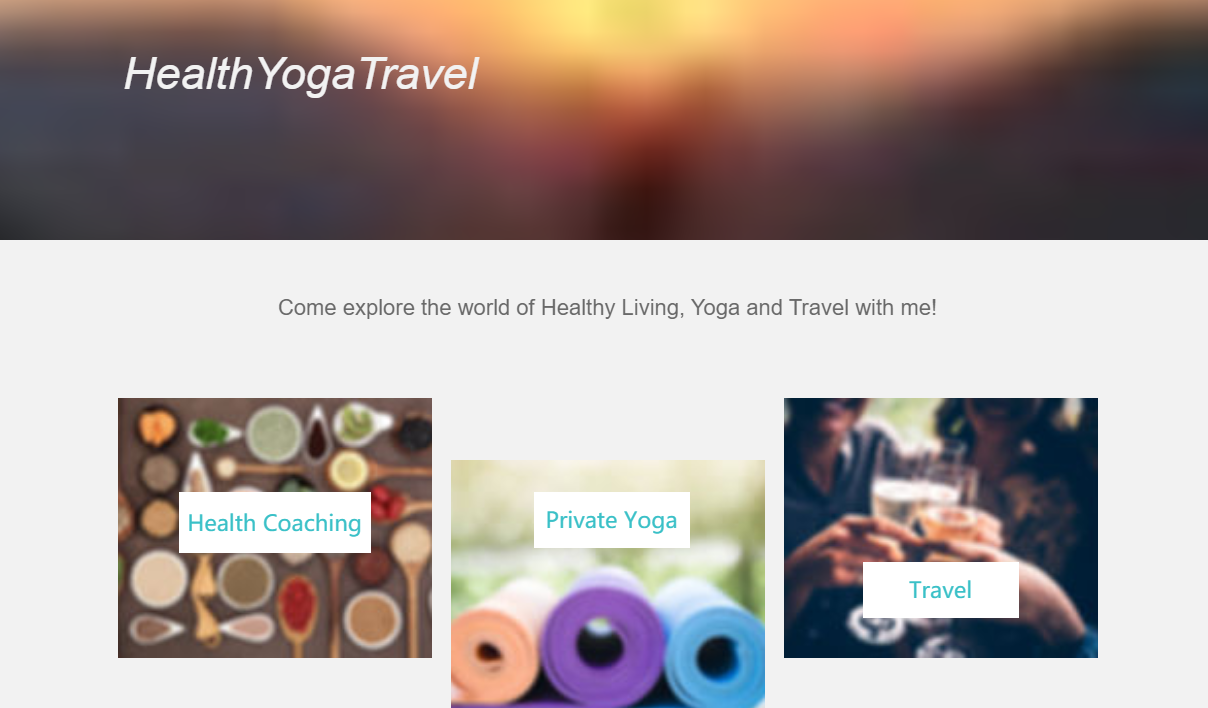Open the Travel link
The width and height of the screenshot is (1208, 708).
pos(941,590)
